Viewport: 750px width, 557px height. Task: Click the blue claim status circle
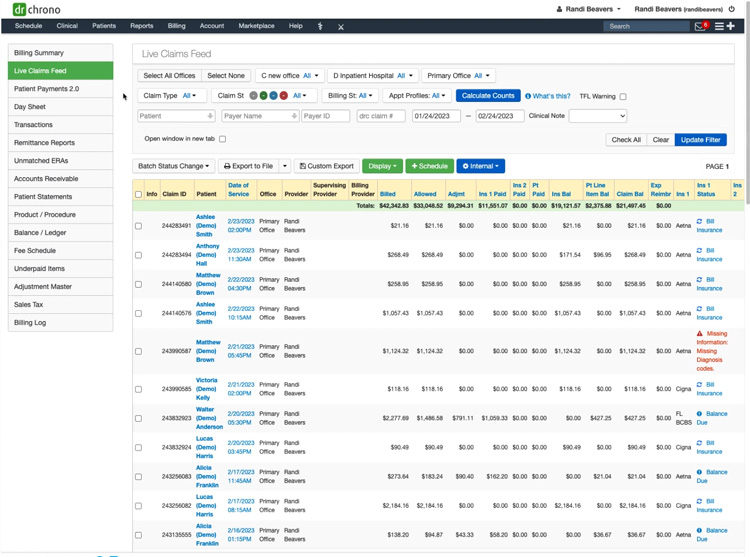click(x=274, y=96)
